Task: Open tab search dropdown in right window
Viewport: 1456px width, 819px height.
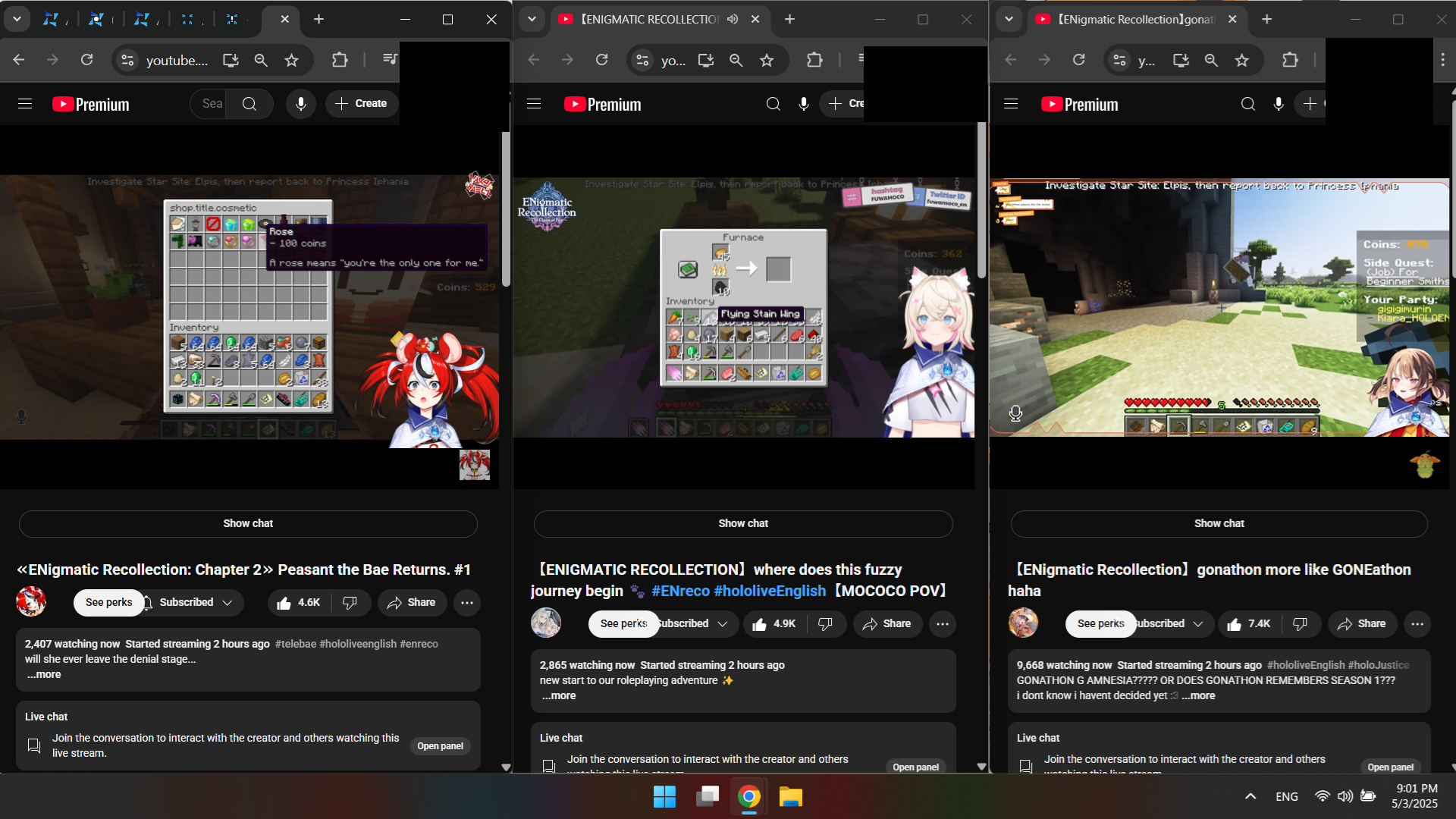Action: point(1009,19)
